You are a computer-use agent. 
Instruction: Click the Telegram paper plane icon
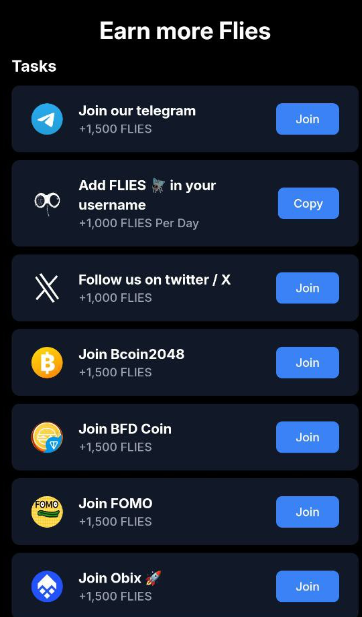(47, 119)
